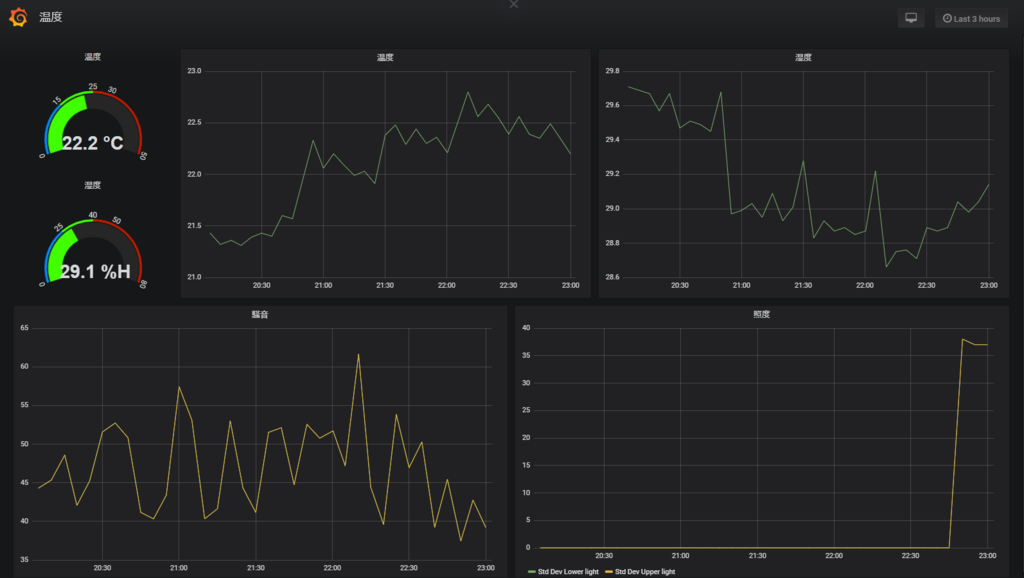Screen dimensions: 1024x578
Task: Toggle the monitor view mode icon
Action: pyautogui.click(x=911, y=18)
